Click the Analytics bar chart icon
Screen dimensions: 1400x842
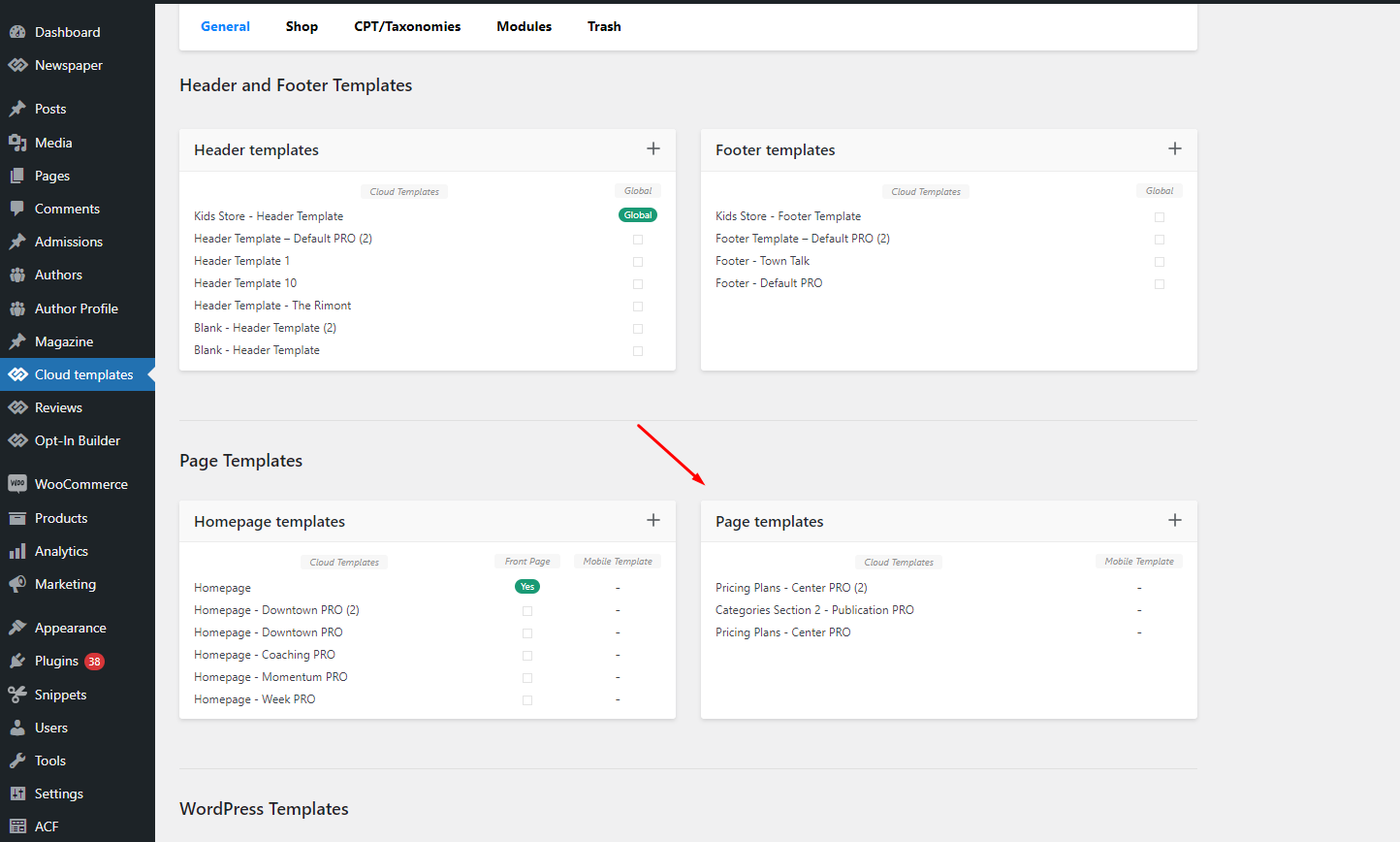coord(17,551)
